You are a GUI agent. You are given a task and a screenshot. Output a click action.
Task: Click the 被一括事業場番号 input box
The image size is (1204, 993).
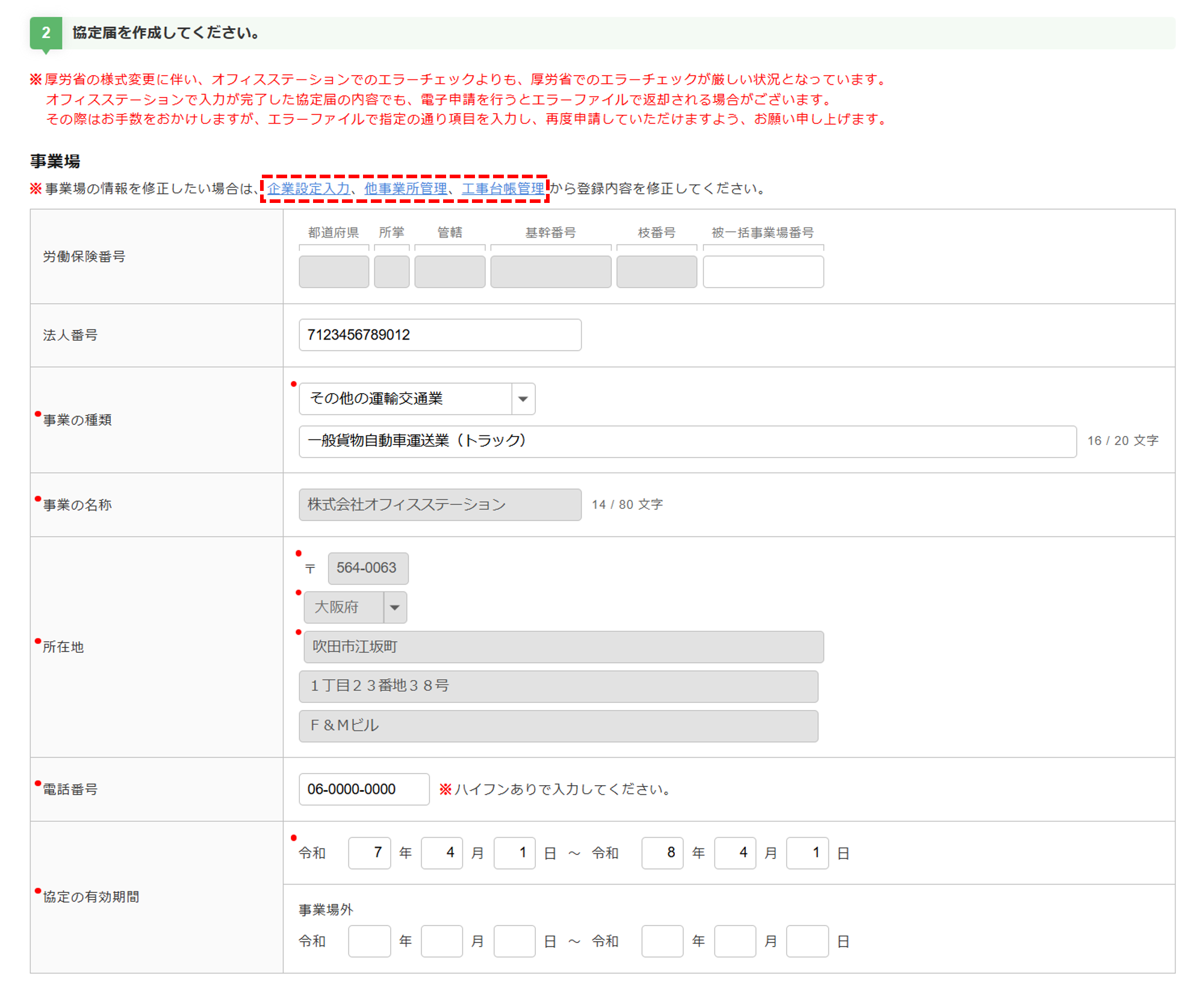tap(763, 272)
